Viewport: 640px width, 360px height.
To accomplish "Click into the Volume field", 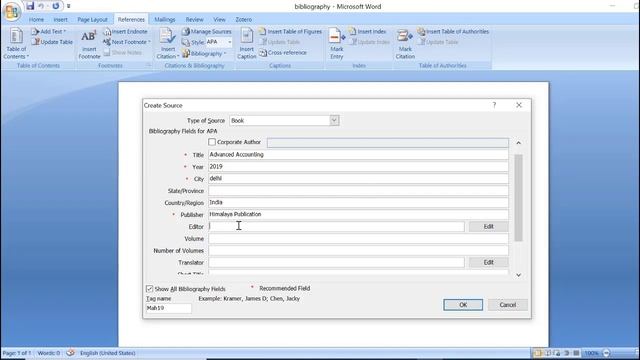I will [x=358, y=238].
